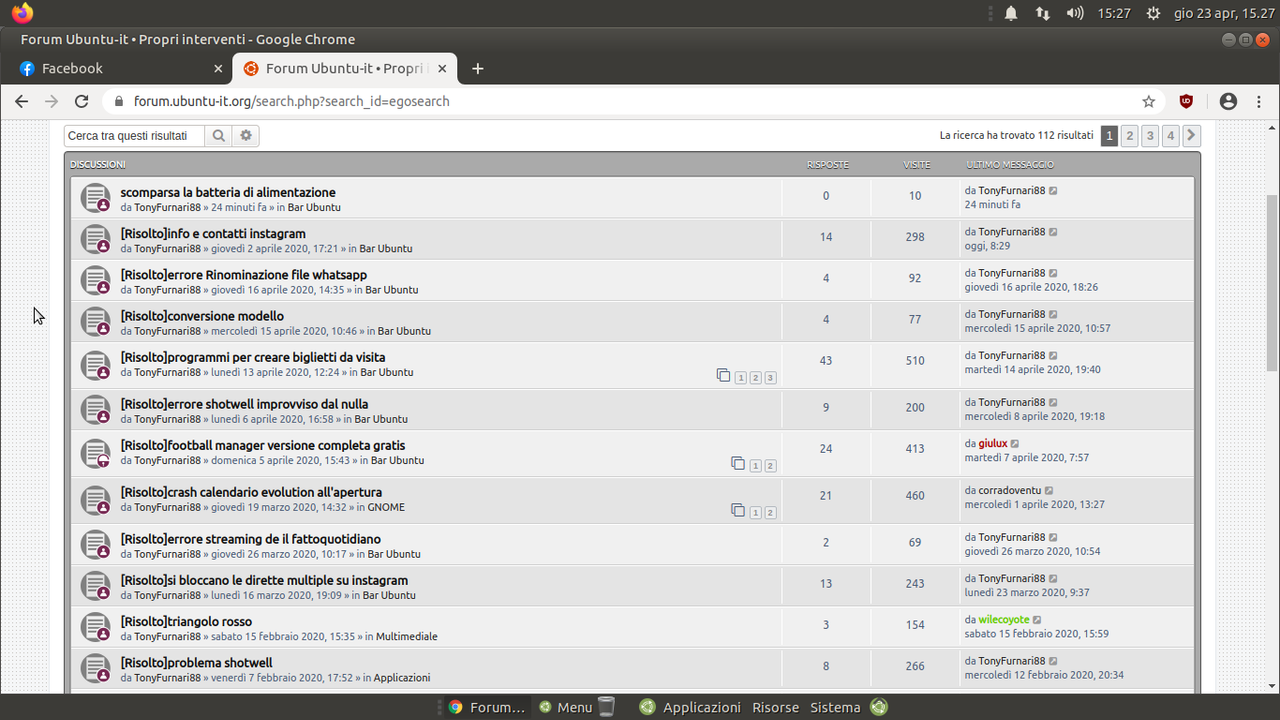Jump to last post by giulux

[1015, 443]
